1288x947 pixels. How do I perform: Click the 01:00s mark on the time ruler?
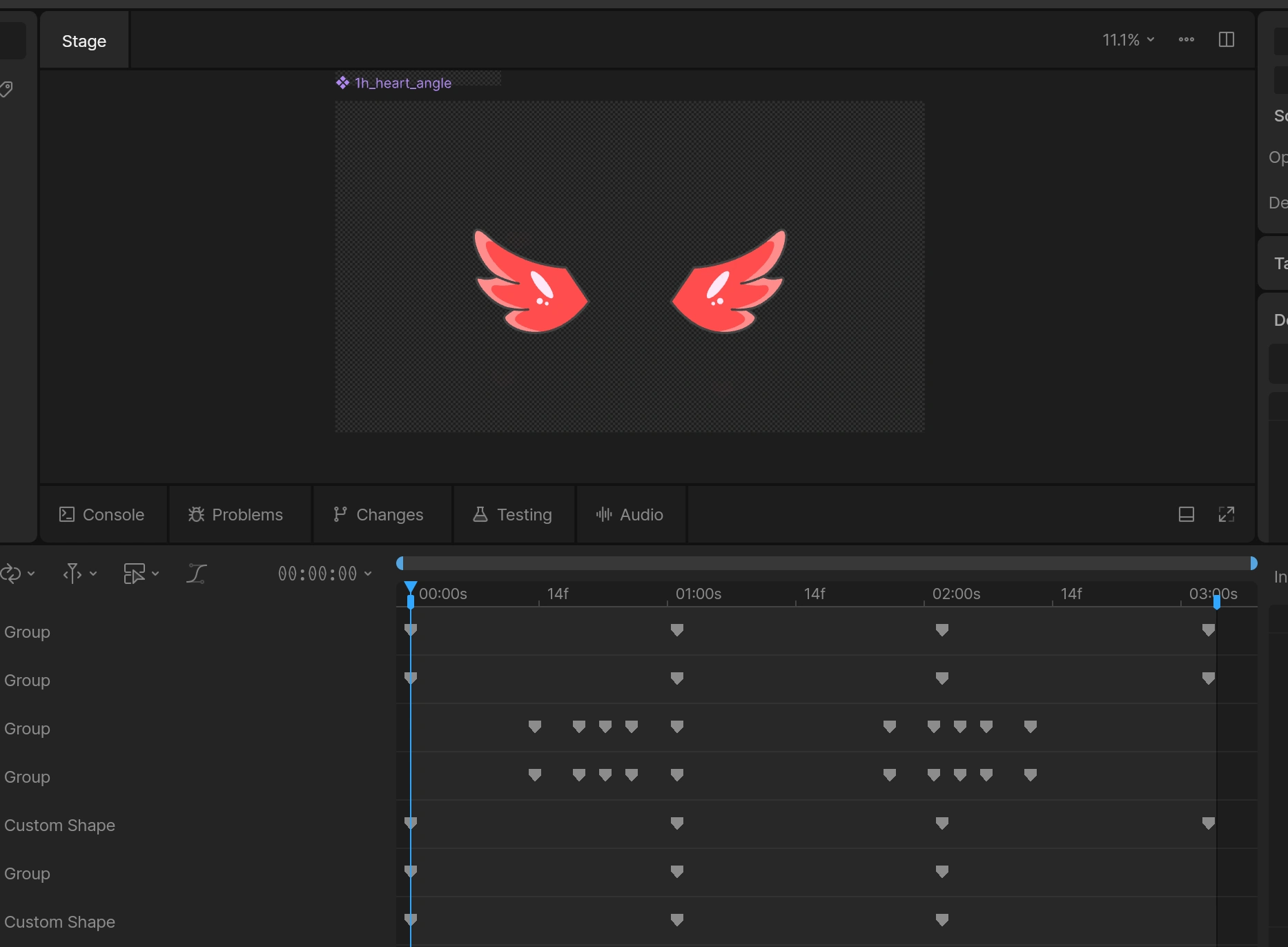699,594
